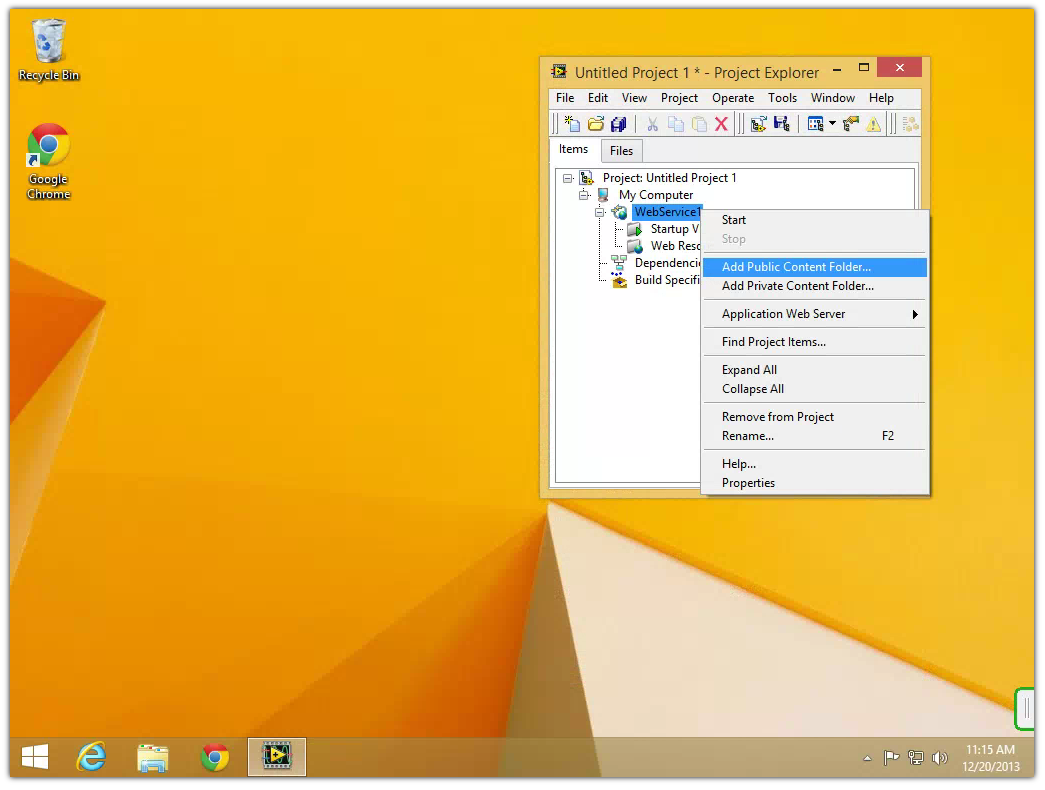Click the Save All toolbar icon
The height and width of the screenshot is (790, 1045).
point(618,124)
